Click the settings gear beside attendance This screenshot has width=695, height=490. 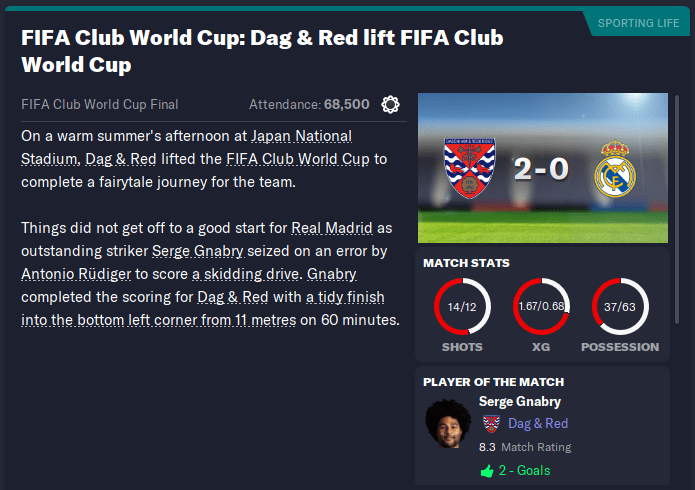[391, 104]
